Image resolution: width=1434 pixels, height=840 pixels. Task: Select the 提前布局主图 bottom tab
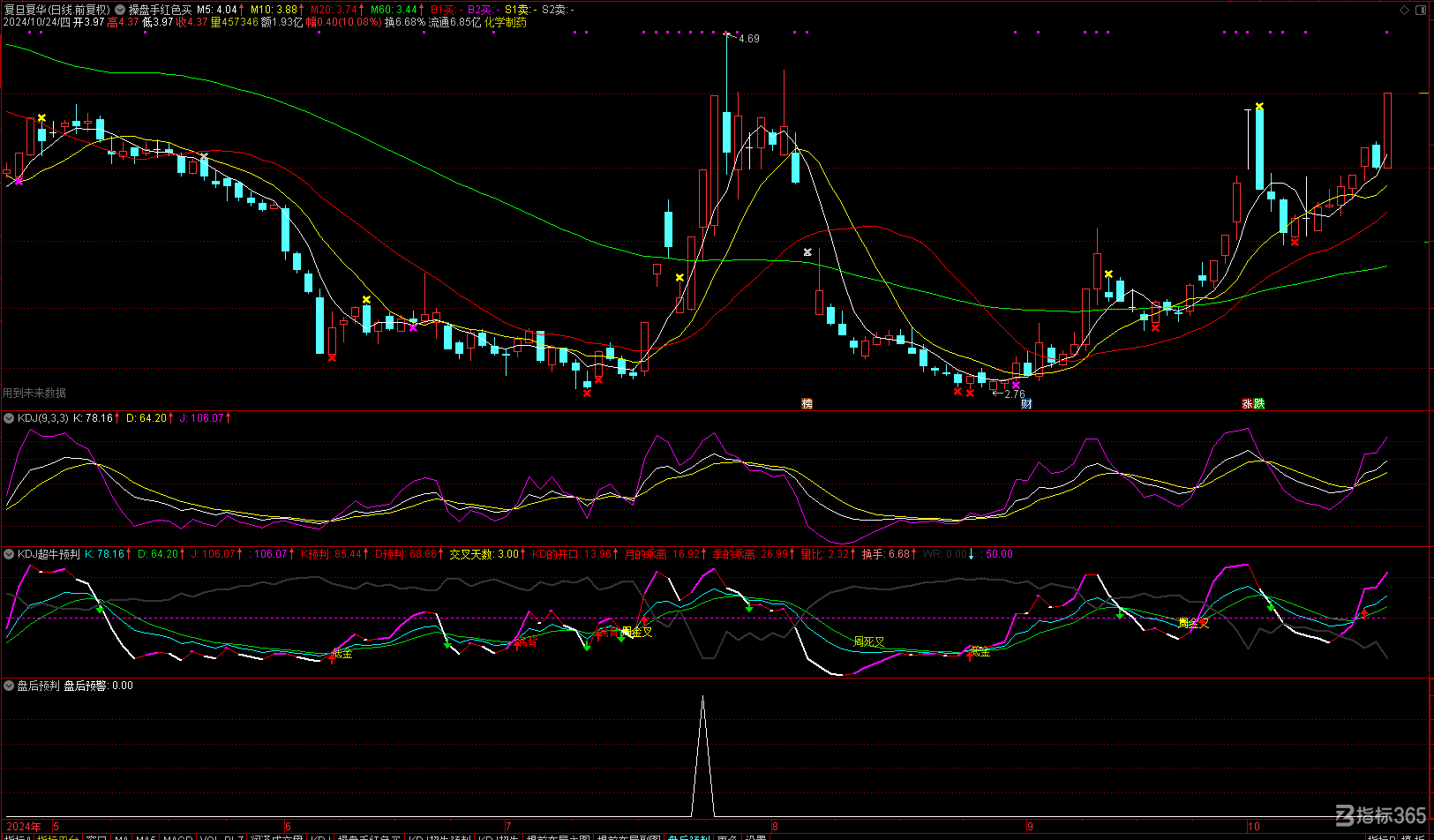click(559, 837)
